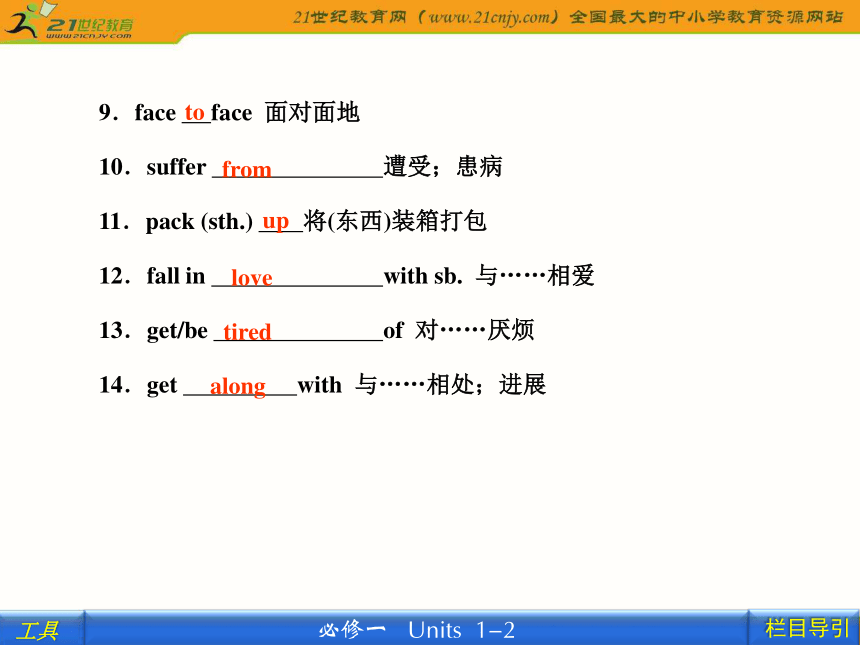Select the red answer 'up' in item 11
This screenshot has height=645, width=860.
coord(275,222)
